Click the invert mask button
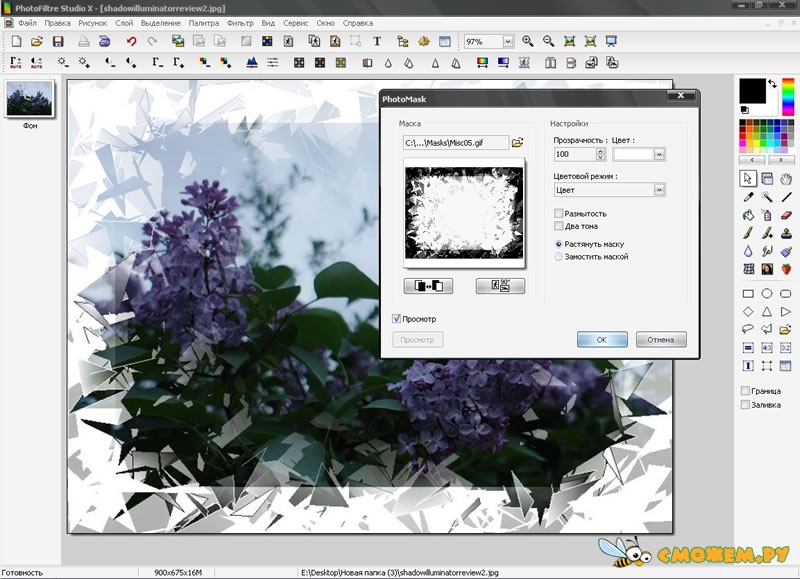The height and width of the screenshot is (579, 800). click(428, 286)
